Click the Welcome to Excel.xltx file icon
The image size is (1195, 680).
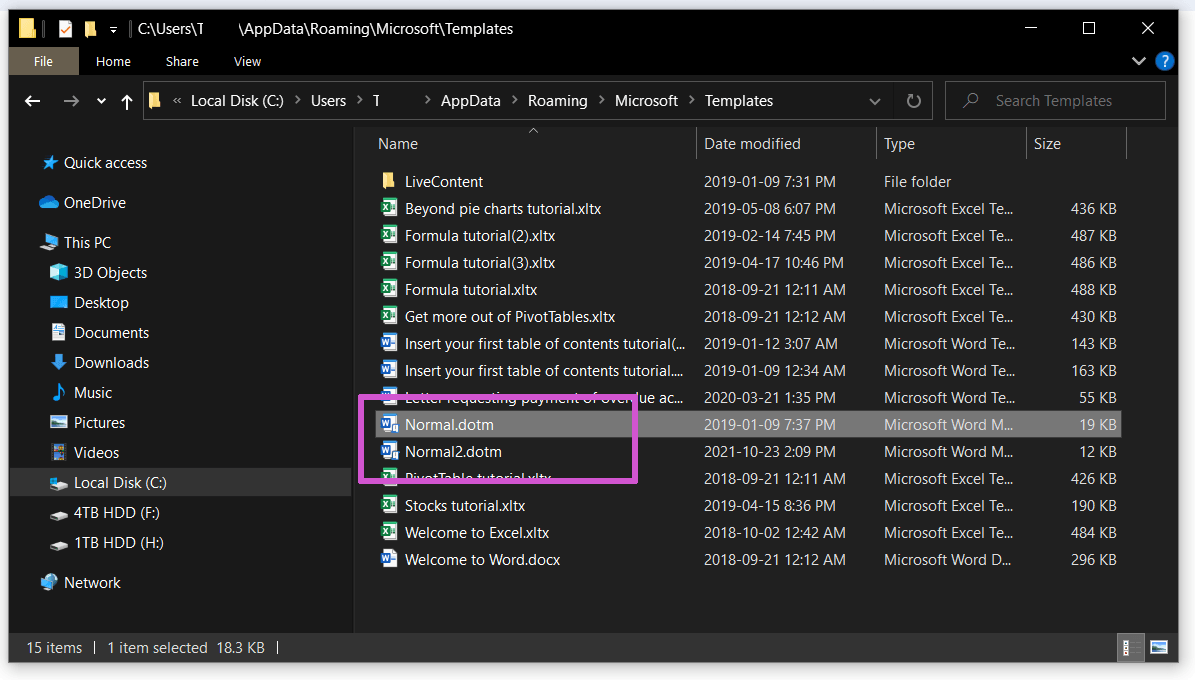[x=389, y=532]
